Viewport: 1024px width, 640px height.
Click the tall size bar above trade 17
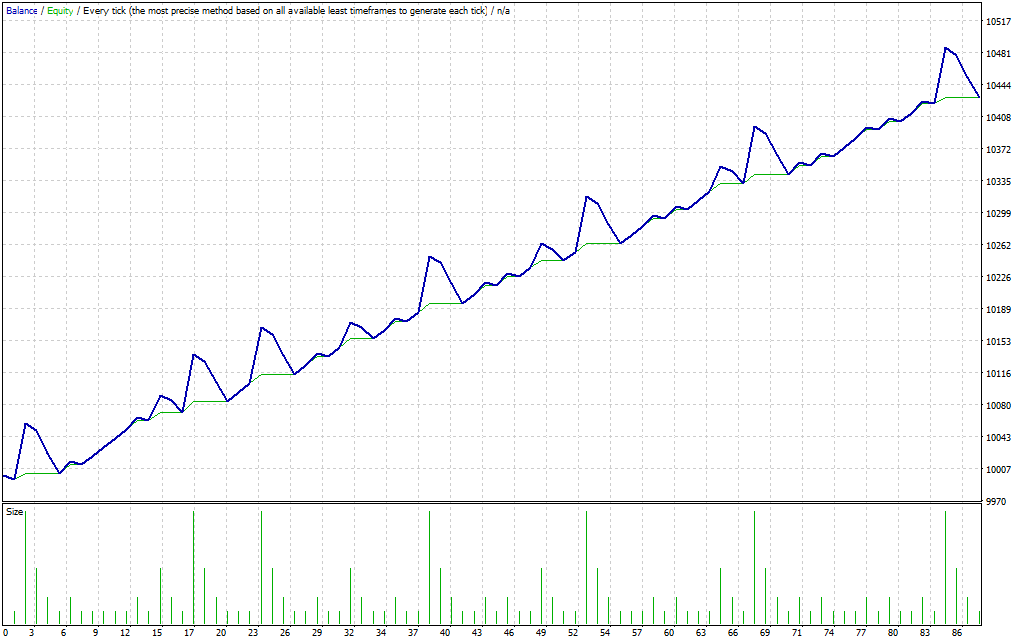tap(193, 560)
